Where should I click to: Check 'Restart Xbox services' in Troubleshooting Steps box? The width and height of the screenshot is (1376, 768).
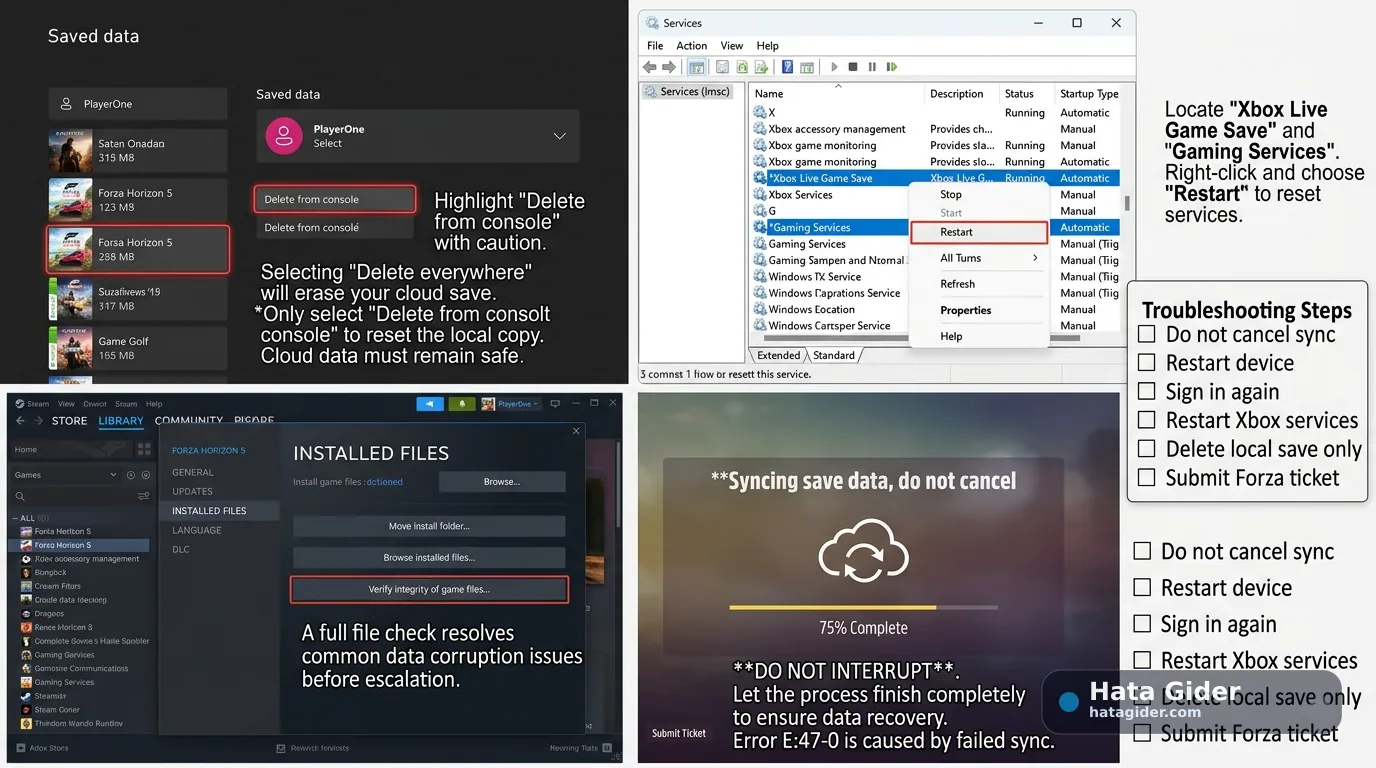[1147, 420]
